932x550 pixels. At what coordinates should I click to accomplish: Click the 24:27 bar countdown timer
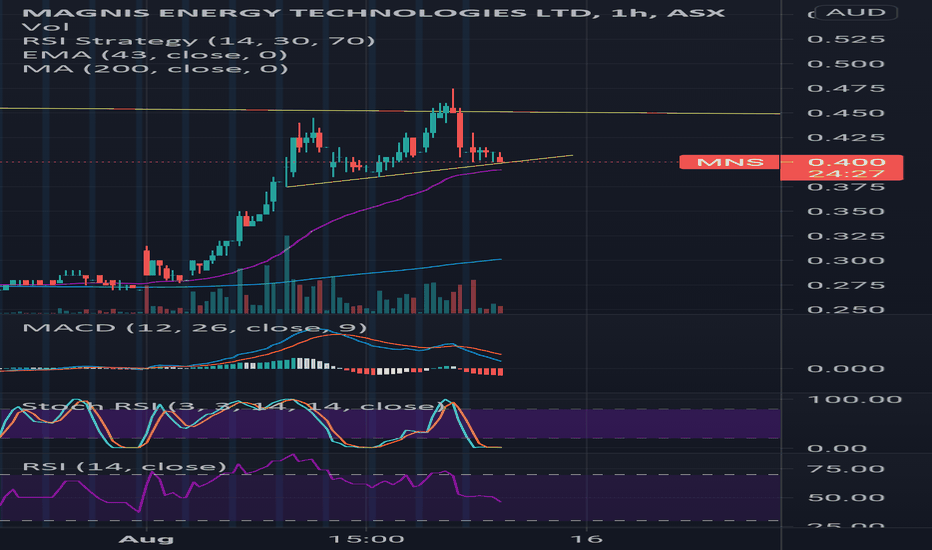[846, 174]
